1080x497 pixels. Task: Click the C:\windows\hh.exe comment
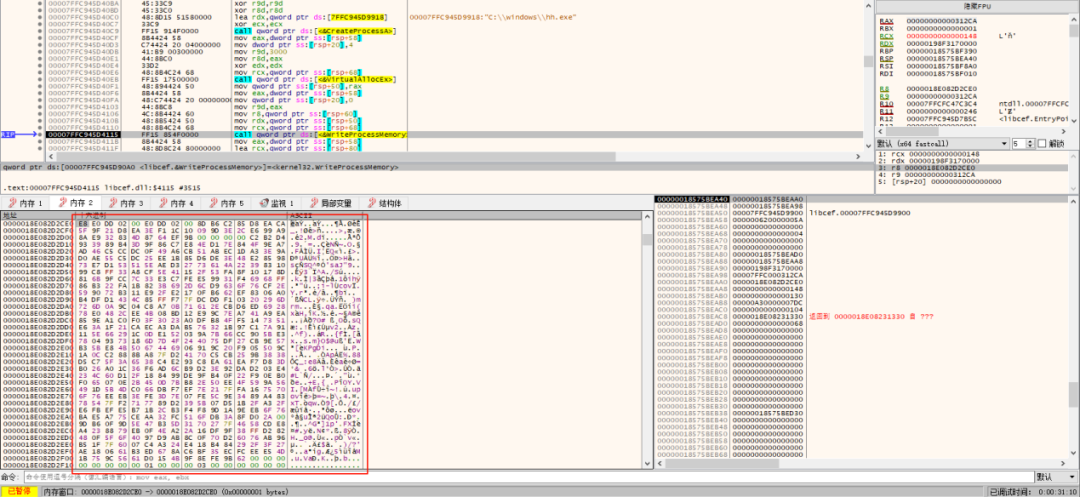490,17
